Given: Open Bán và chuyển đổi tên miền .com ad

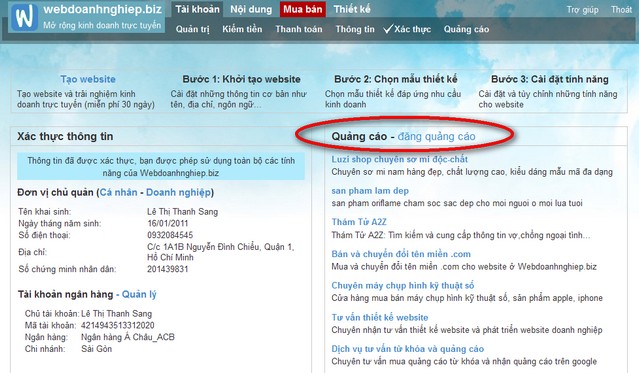Looking at the screenshot, I should tap(401, 254).
